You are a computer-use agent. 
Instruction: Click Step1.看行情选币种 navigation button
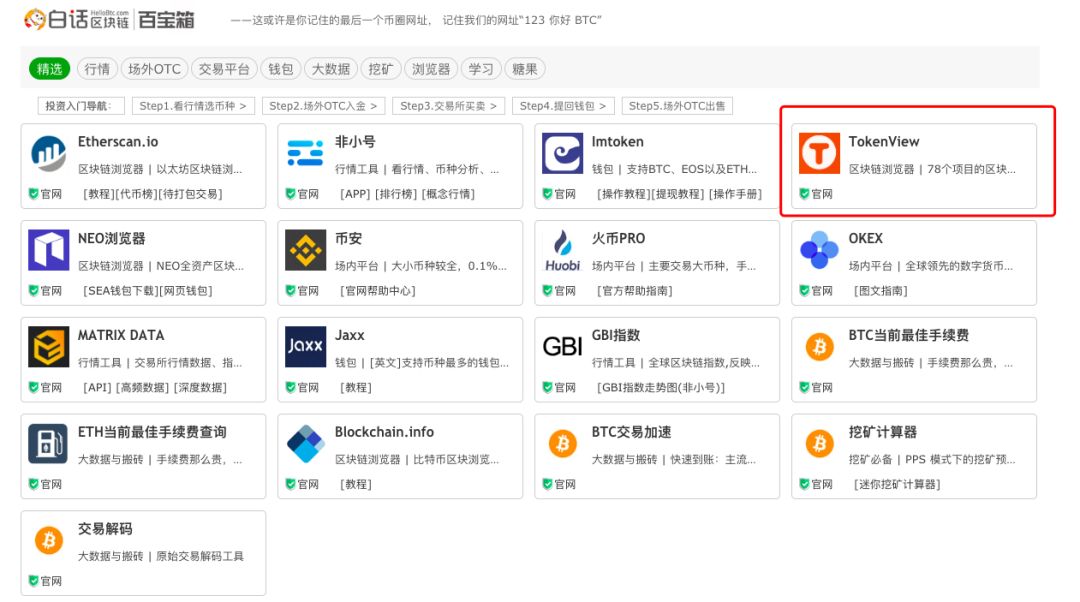(x=193, y=106)
